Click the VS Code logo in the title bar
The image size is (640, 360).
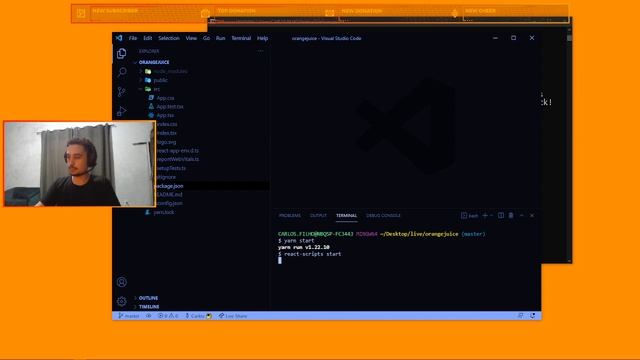pyautogui.click(x=119, y=38)
